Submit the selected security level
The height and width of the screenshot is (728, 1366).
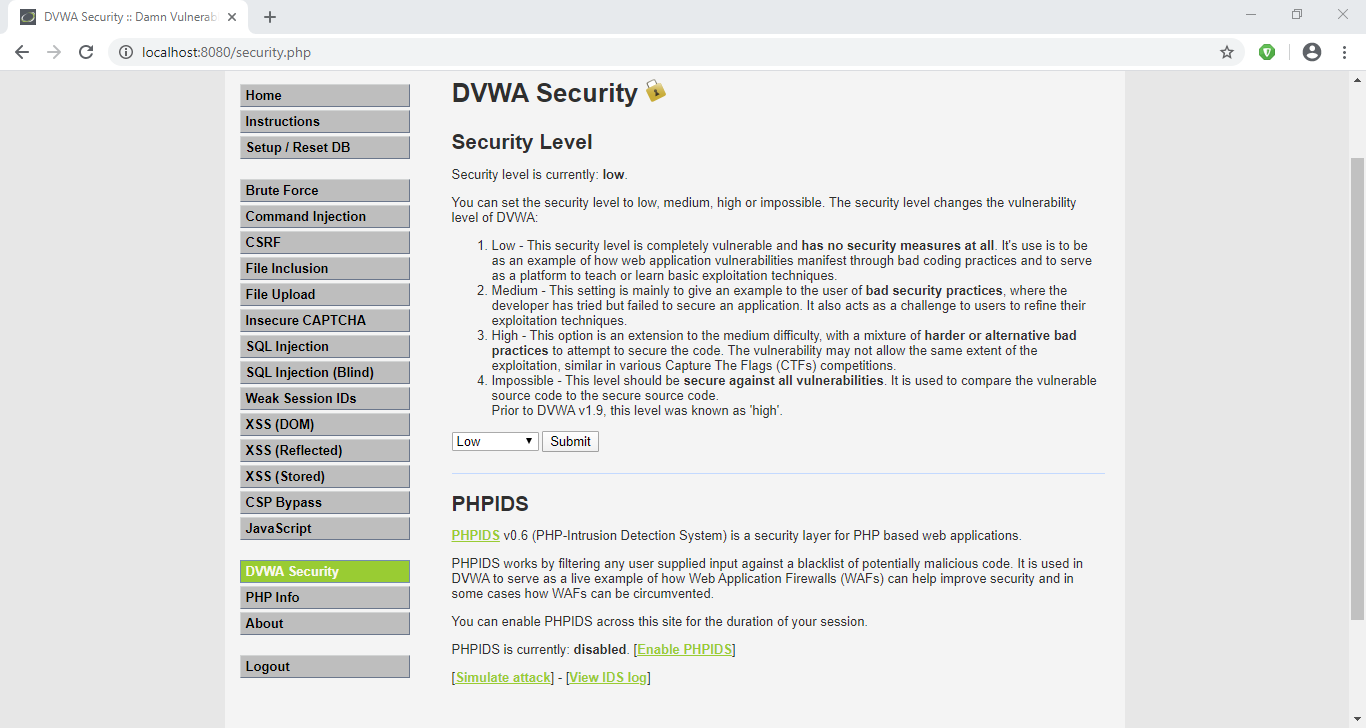(x=570, y=441)
